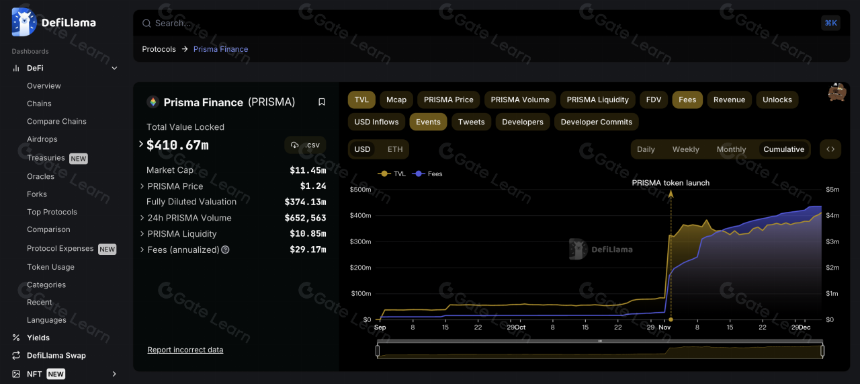860x384 pixels.
Task: Expand the PRISMA Liquidity row
Action: tap(142, 234)
